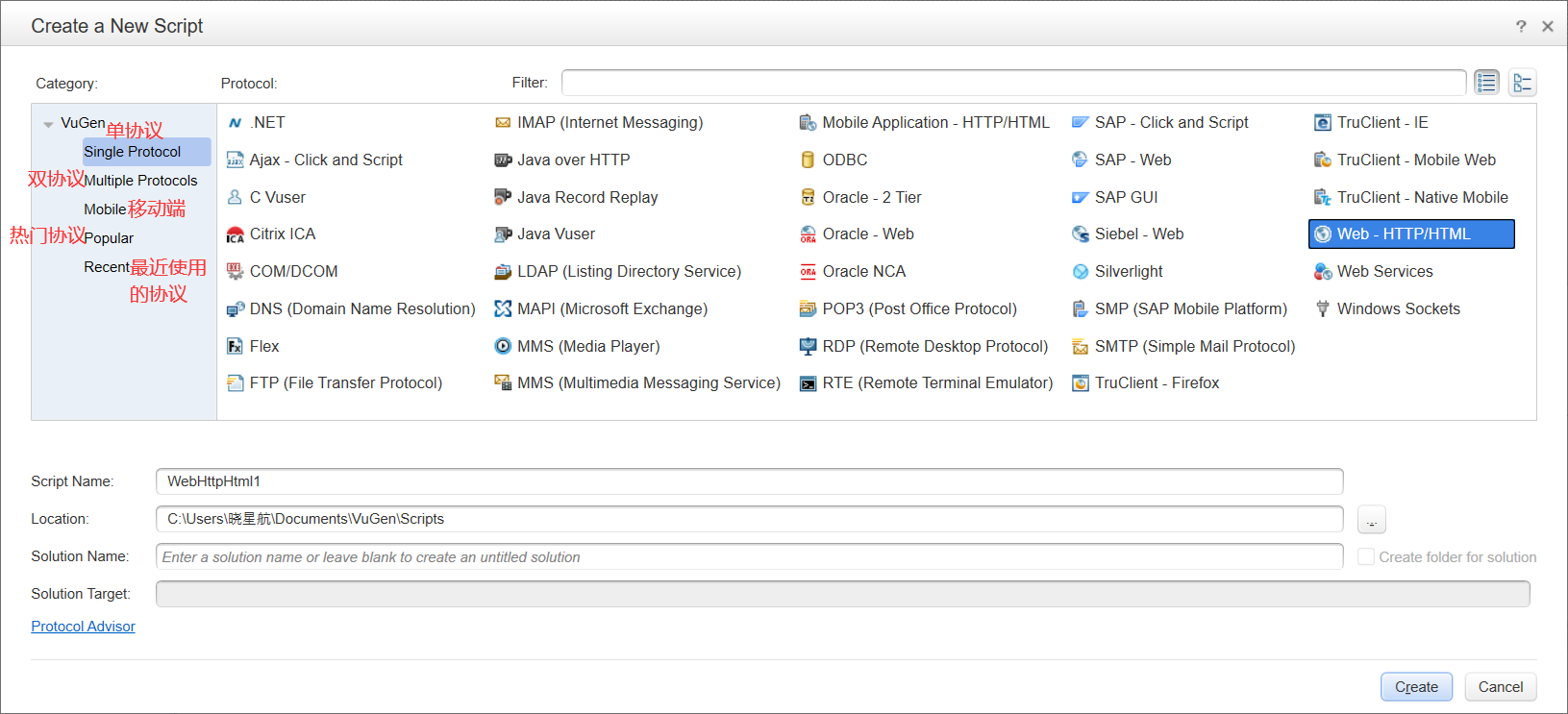
Task: Select the Silverlight protocol icon
Action: point(1081,272)
